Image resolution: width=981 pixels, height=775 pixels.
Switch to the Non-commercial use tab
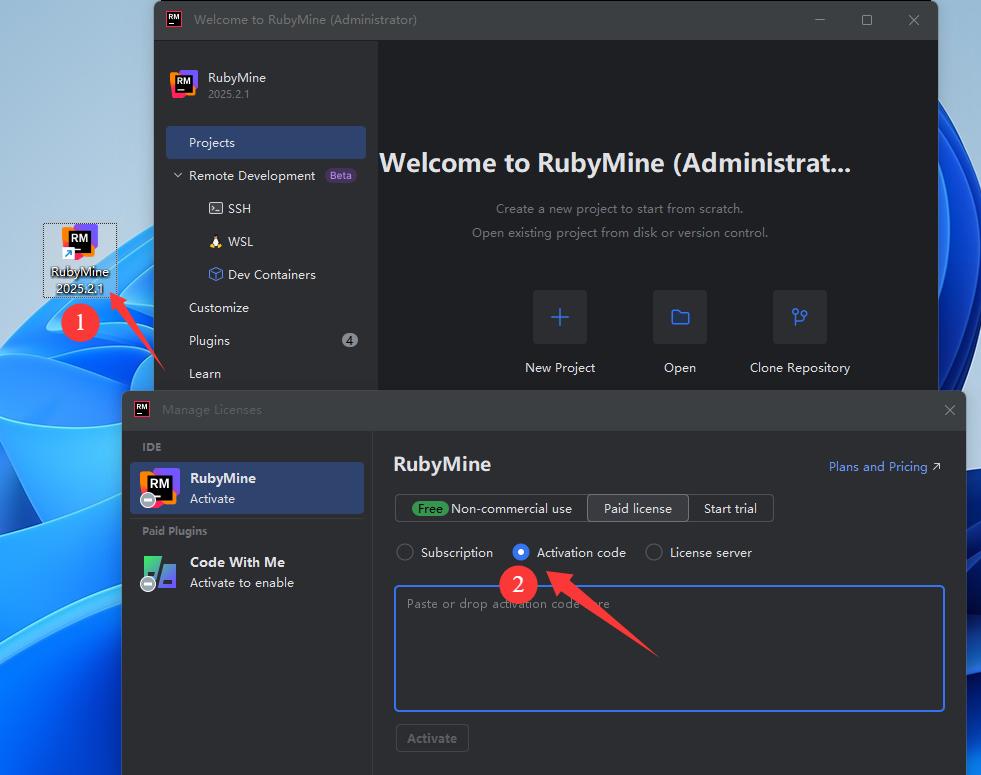coord(491,508)
